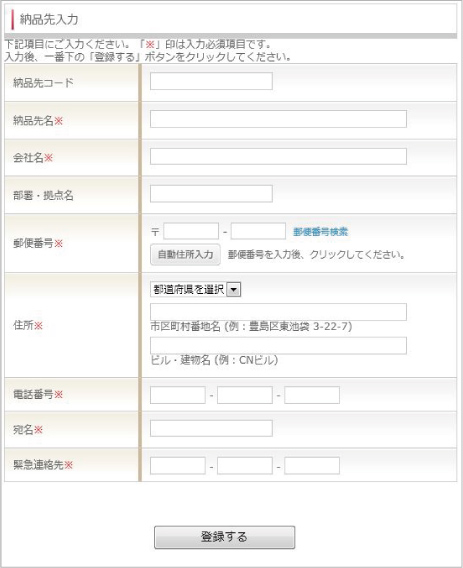463x568 pixels.
Task: Focus the last 緊急連絡先 box
Action: point(312,465)
